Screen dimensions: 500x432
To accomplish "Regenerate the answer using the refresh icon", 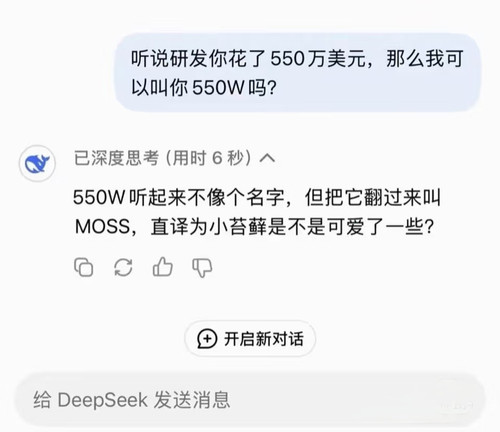I will (123, 267).
